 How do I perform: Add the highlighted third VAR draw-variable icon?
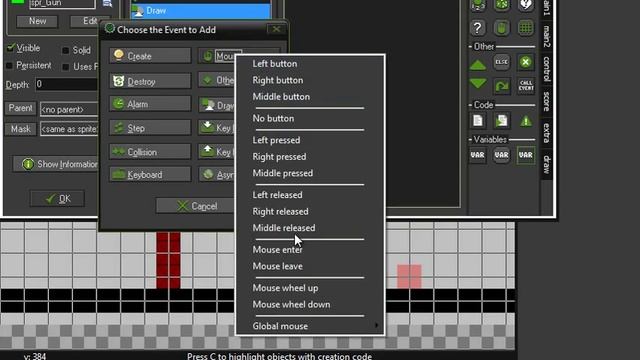point(526,156)
